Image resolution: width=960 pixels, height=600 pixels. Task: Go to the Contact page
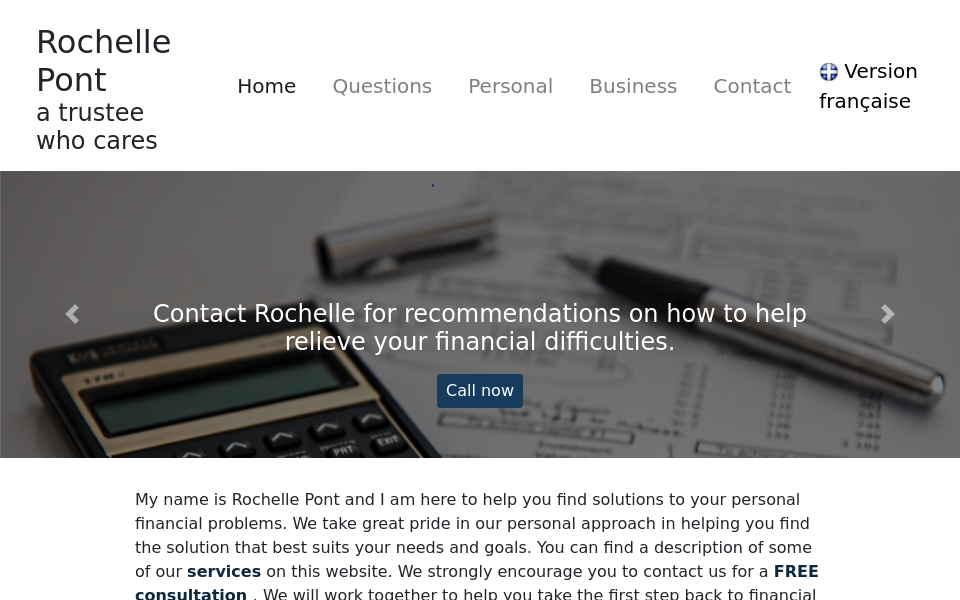[752, 86]
